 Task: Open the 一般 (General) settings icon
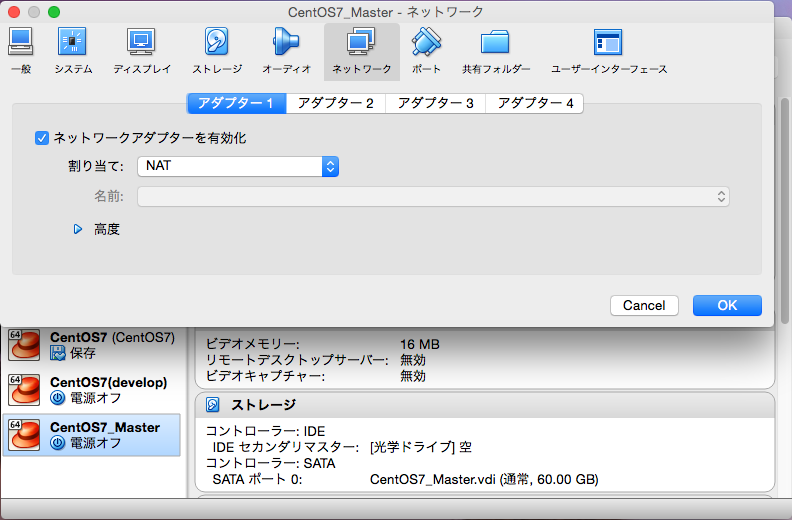21,51
